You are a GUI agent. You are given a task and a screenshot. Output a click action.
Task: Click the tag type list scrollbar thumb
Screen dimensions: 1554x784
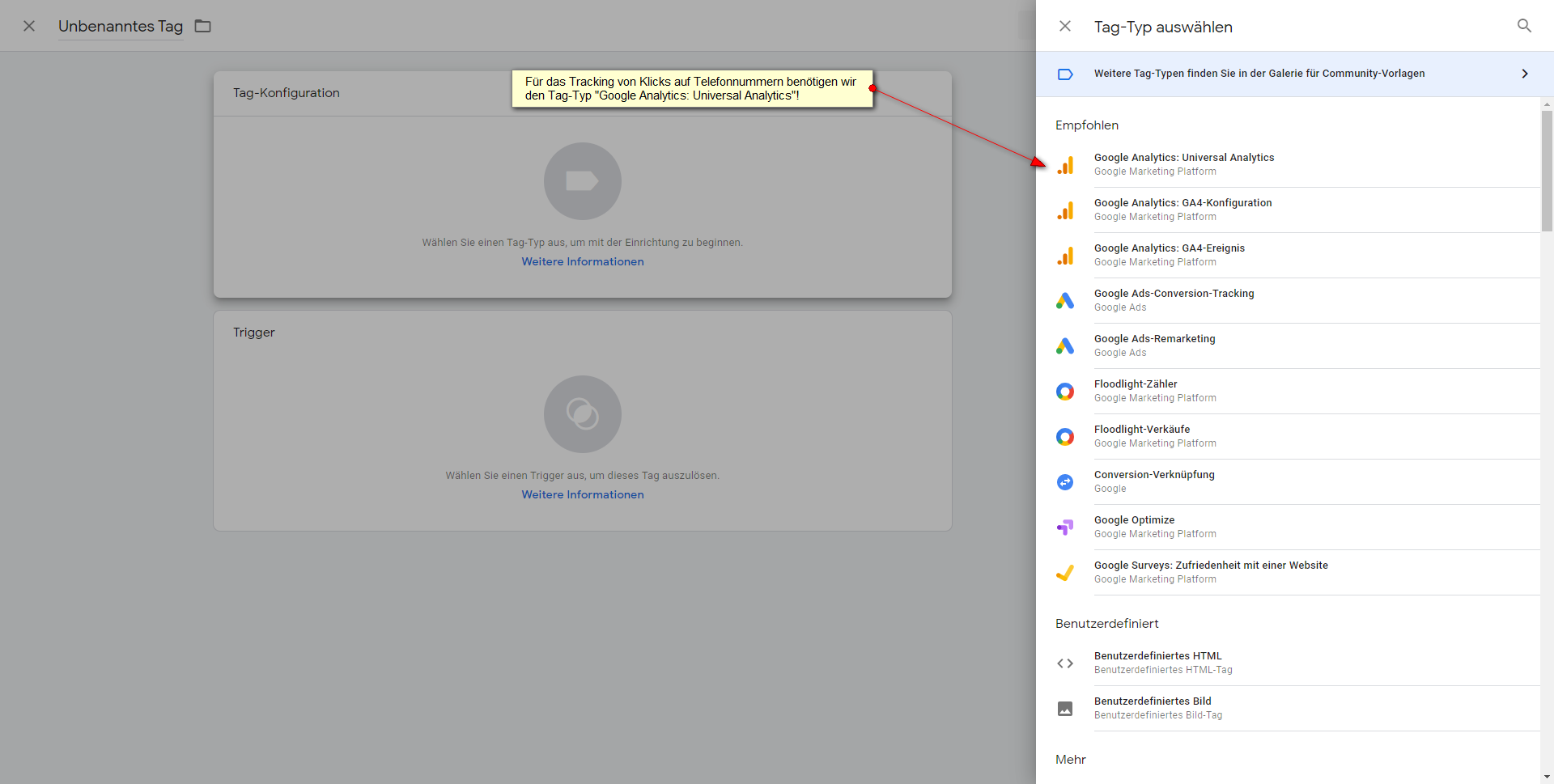click(1547, 171)
